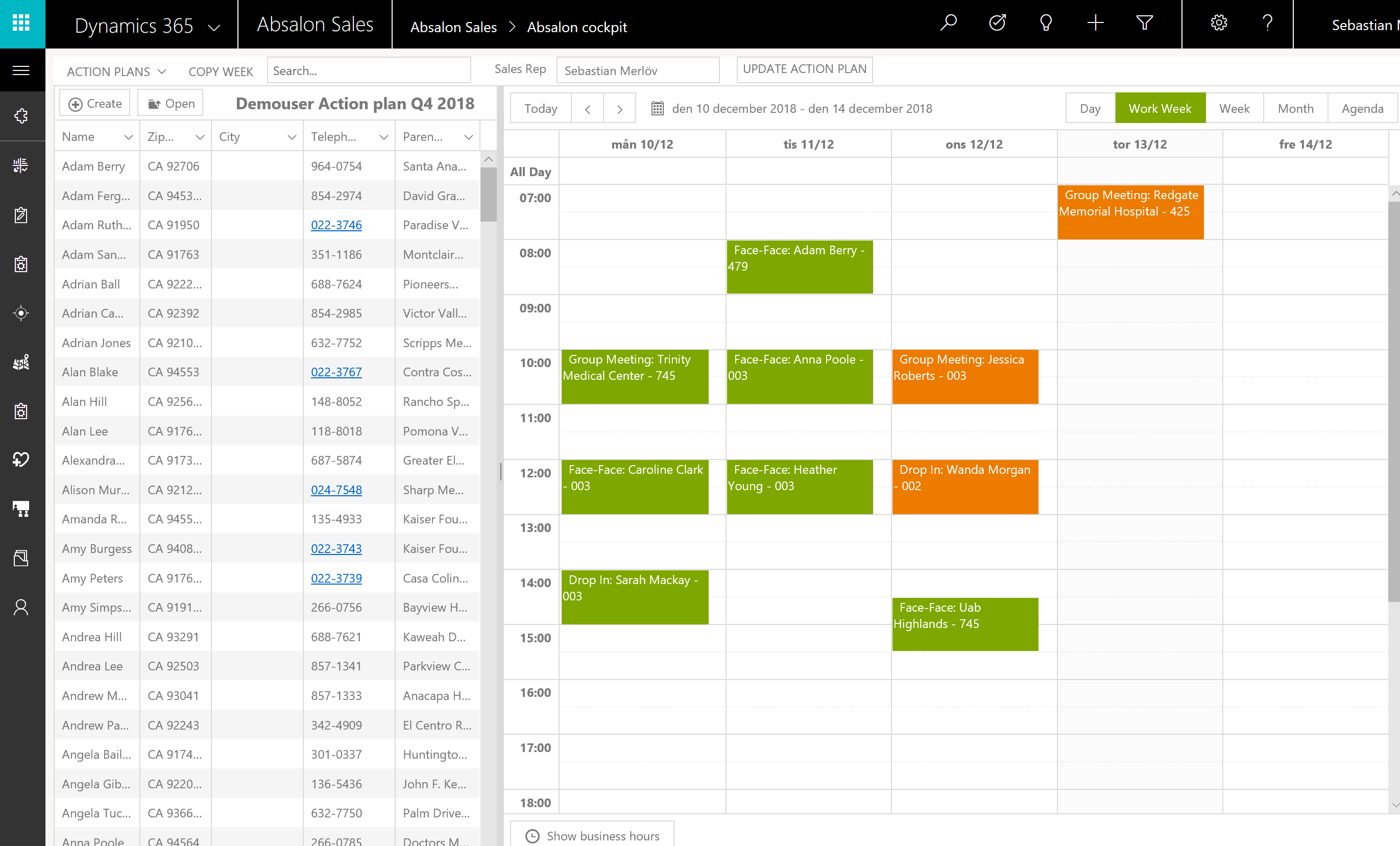Click the plus quick create icon
The width and height of the screenshot is (1400, 846).
pyautogui.click(x=1095, y=23)
